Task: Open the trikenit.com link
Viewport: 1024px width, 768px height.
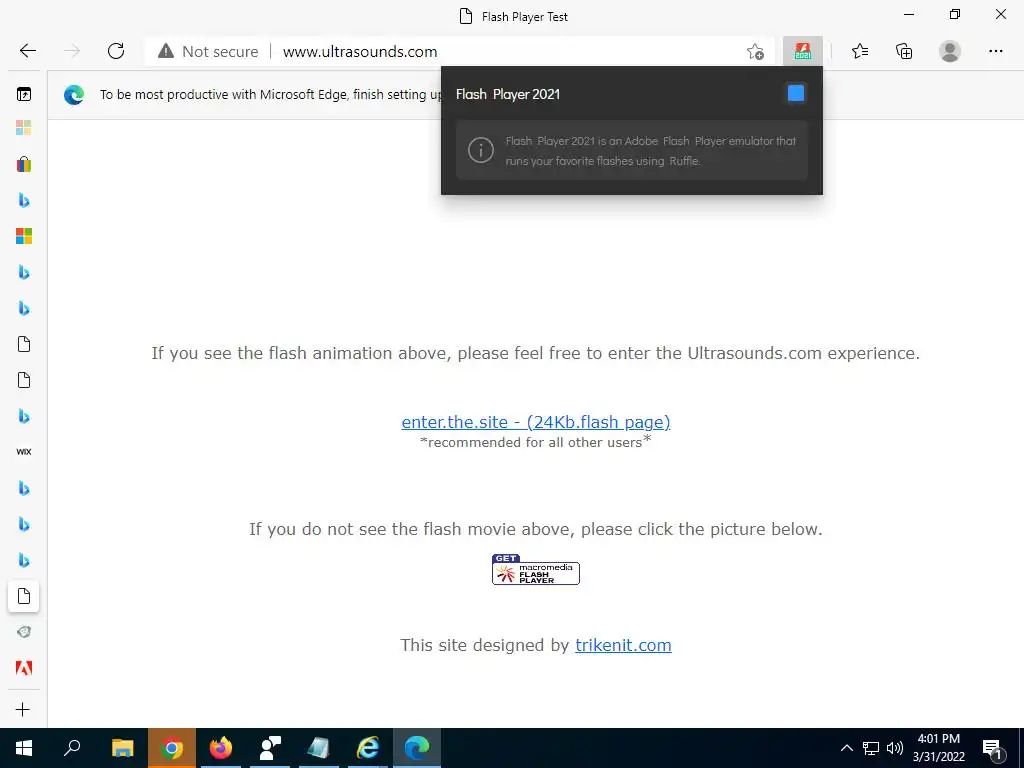Action: click(623, 645)
